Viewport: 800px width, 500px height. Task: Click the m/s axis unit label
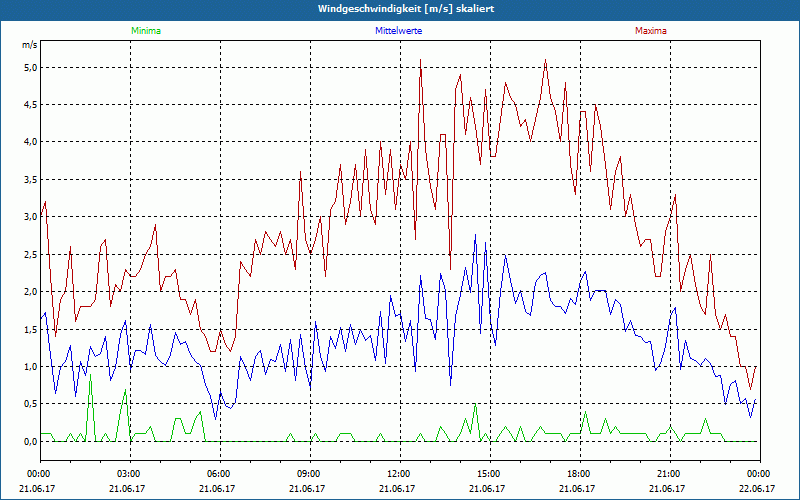[30, 45]
